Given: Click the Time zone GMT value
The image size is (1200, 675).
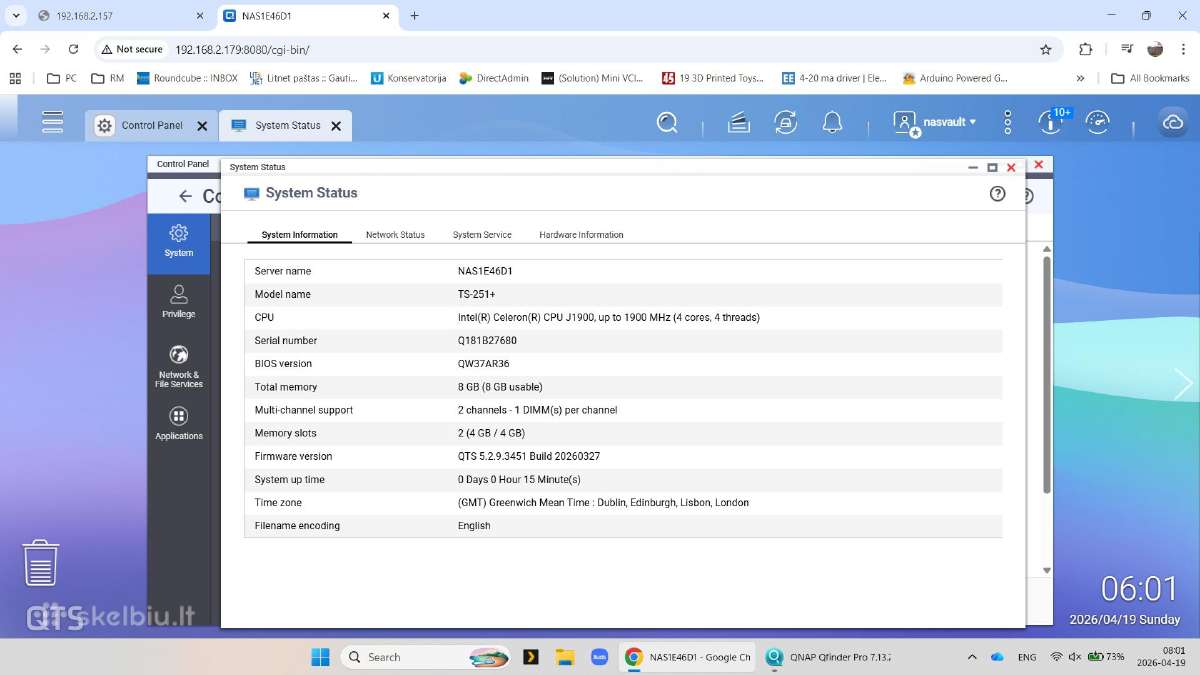Looking at the screenshot, I should (603, 502).
